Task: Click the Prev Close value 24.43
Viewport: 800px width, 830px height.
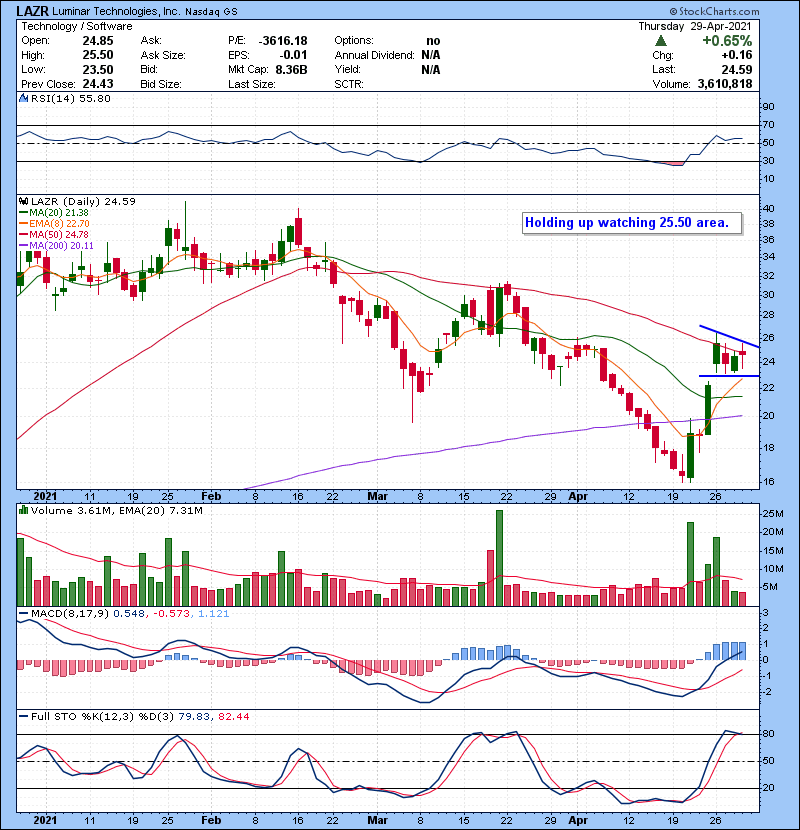Action: pyautogui.click(x=98, y=84)
